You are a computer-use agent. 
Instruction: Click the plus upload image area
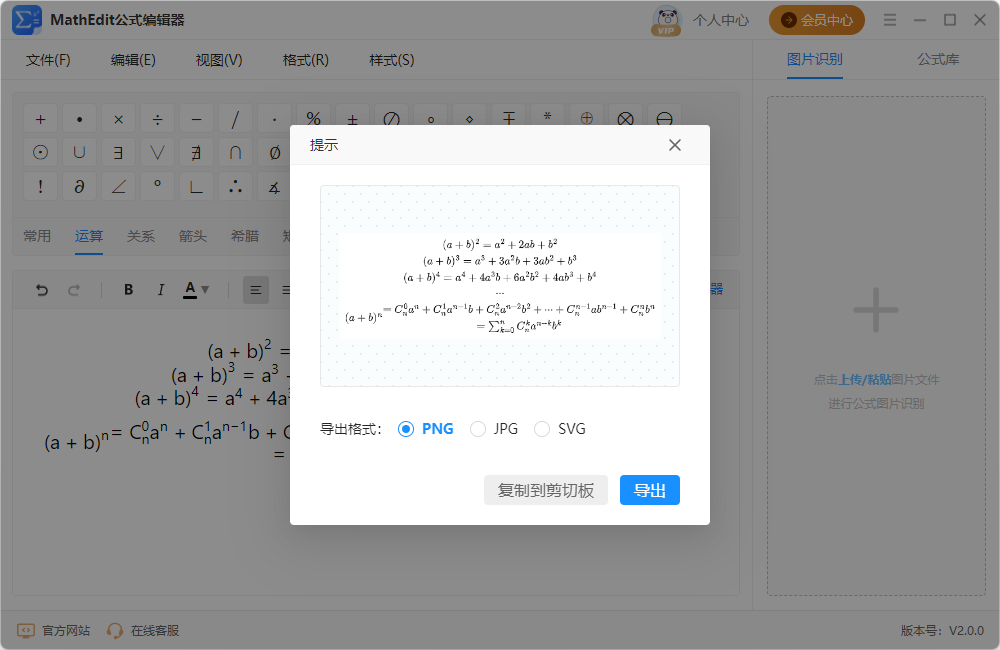(876, 310)
